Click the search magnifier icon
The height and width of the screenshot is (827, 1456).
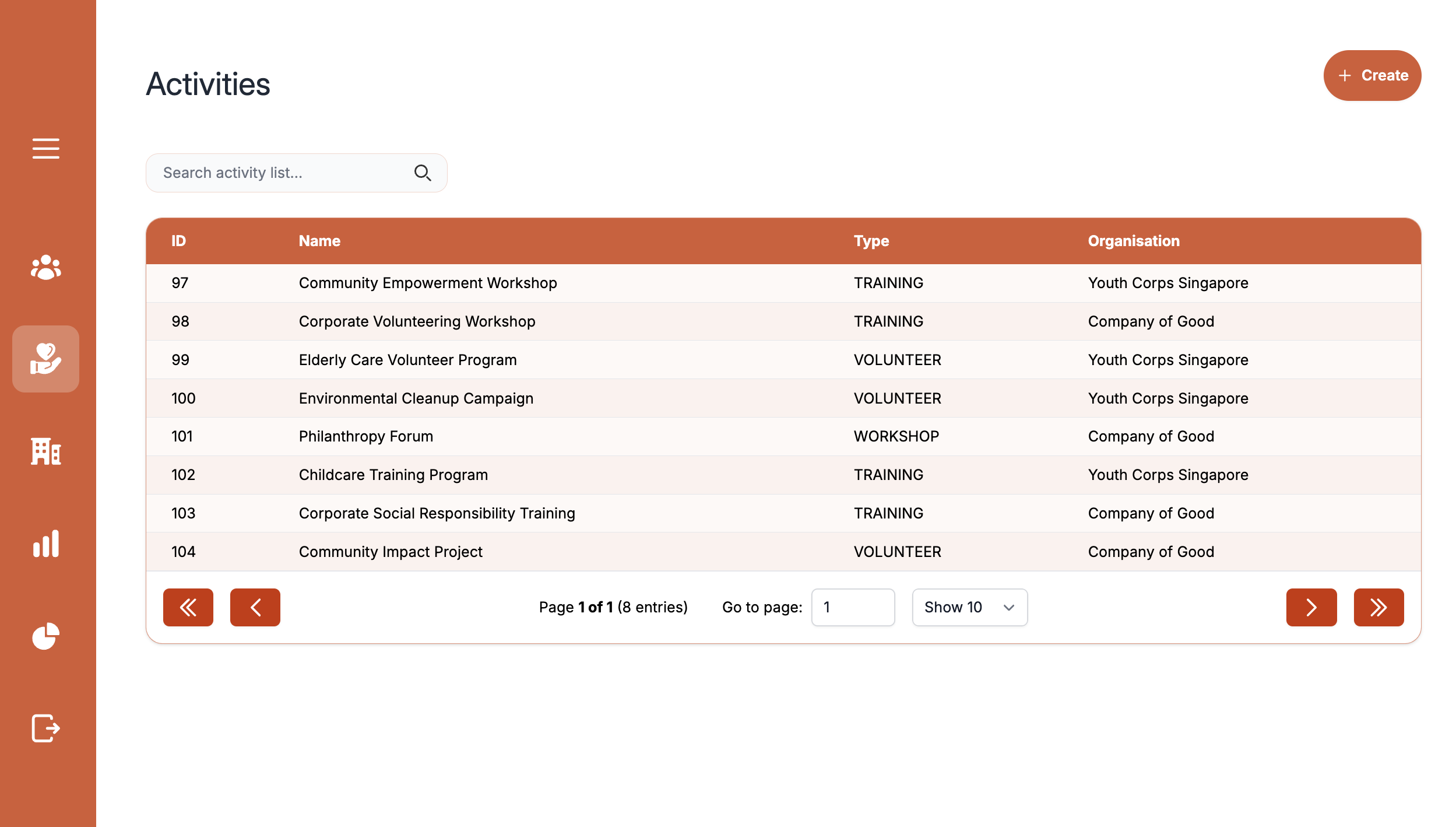click(x=422, y=173)
